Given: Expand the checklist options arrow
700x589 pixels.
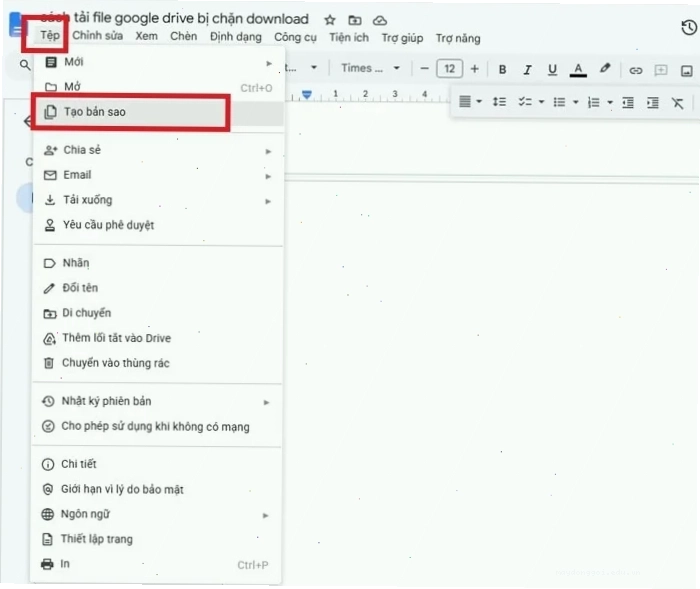Looking at the screenshot, I should click(541, 102).
